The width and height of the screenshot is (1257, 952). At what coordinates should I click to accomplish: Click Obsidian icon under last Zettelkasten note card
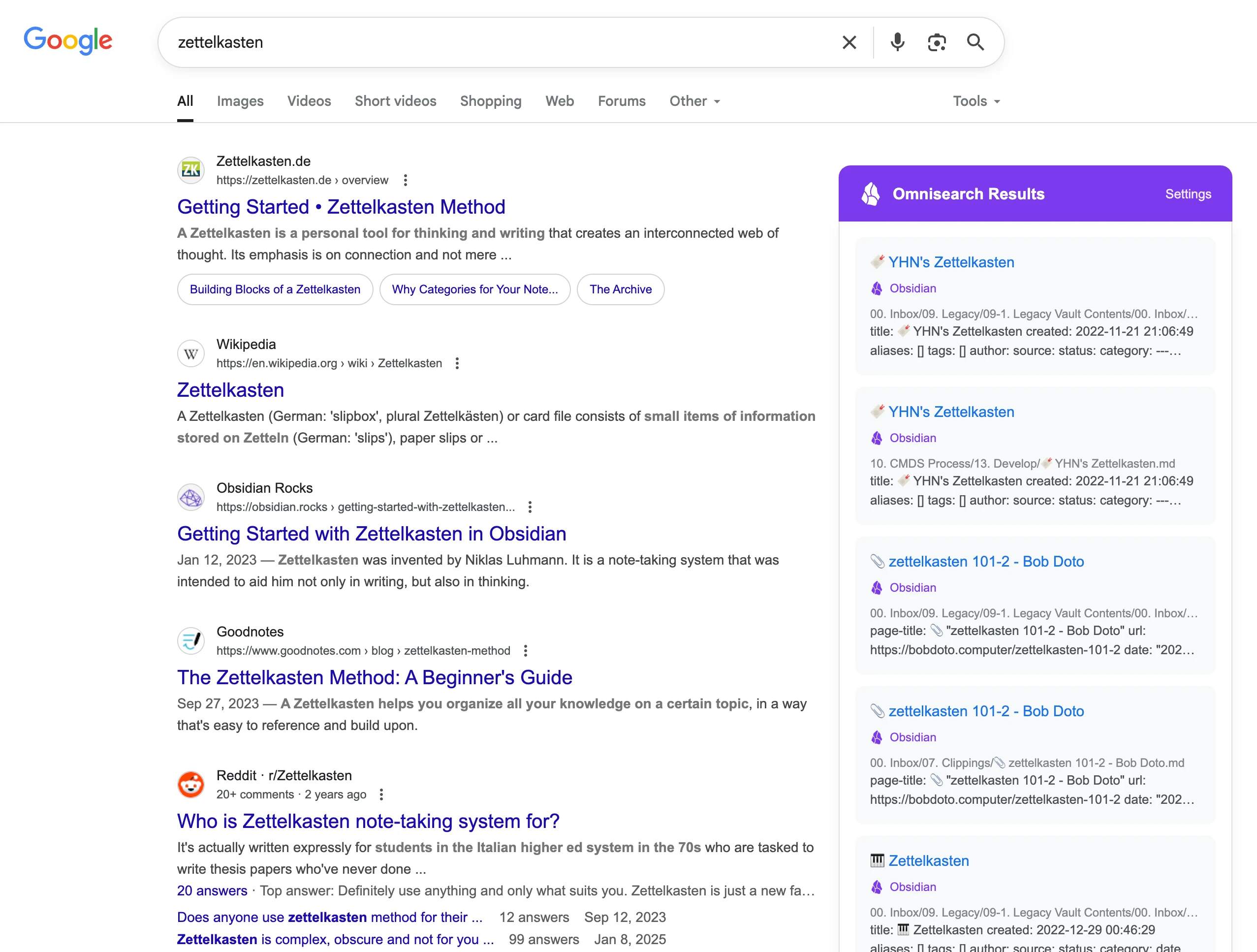click(x=877, y=887)
